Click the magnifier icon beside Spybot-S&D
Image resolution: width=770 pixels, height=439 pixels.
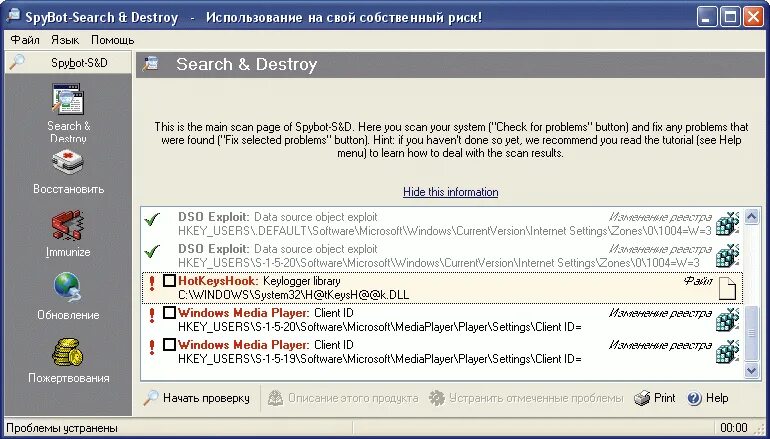click(17, 62)
